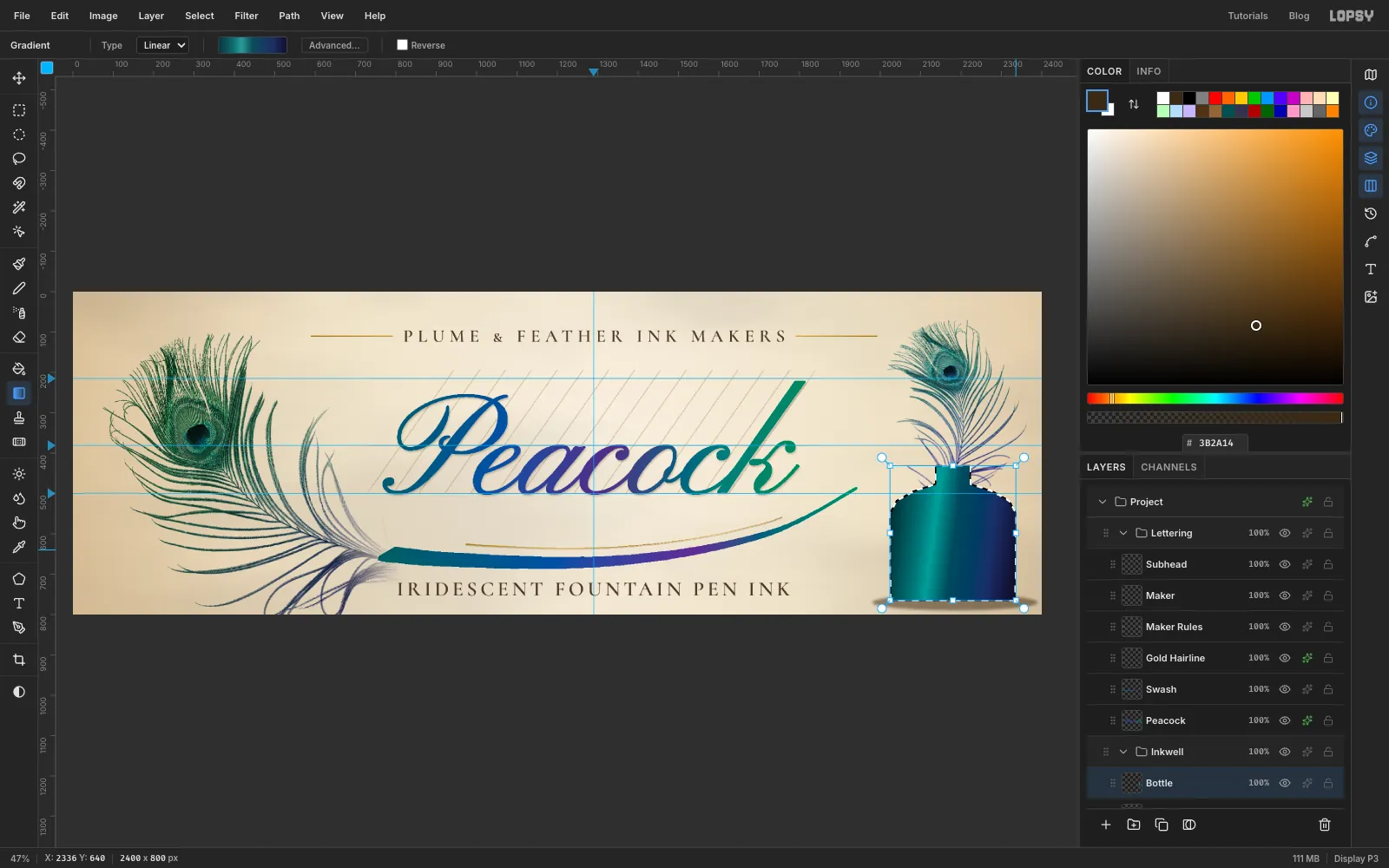Select the Lasso tool
This screenshot has width=1389, height=868.
pos(19,159)
